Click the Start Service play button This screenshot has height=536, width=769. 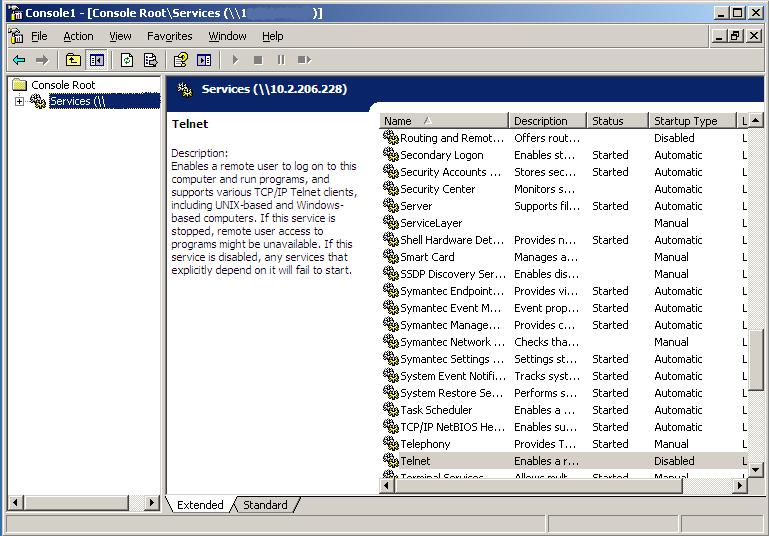pos(235,60)
